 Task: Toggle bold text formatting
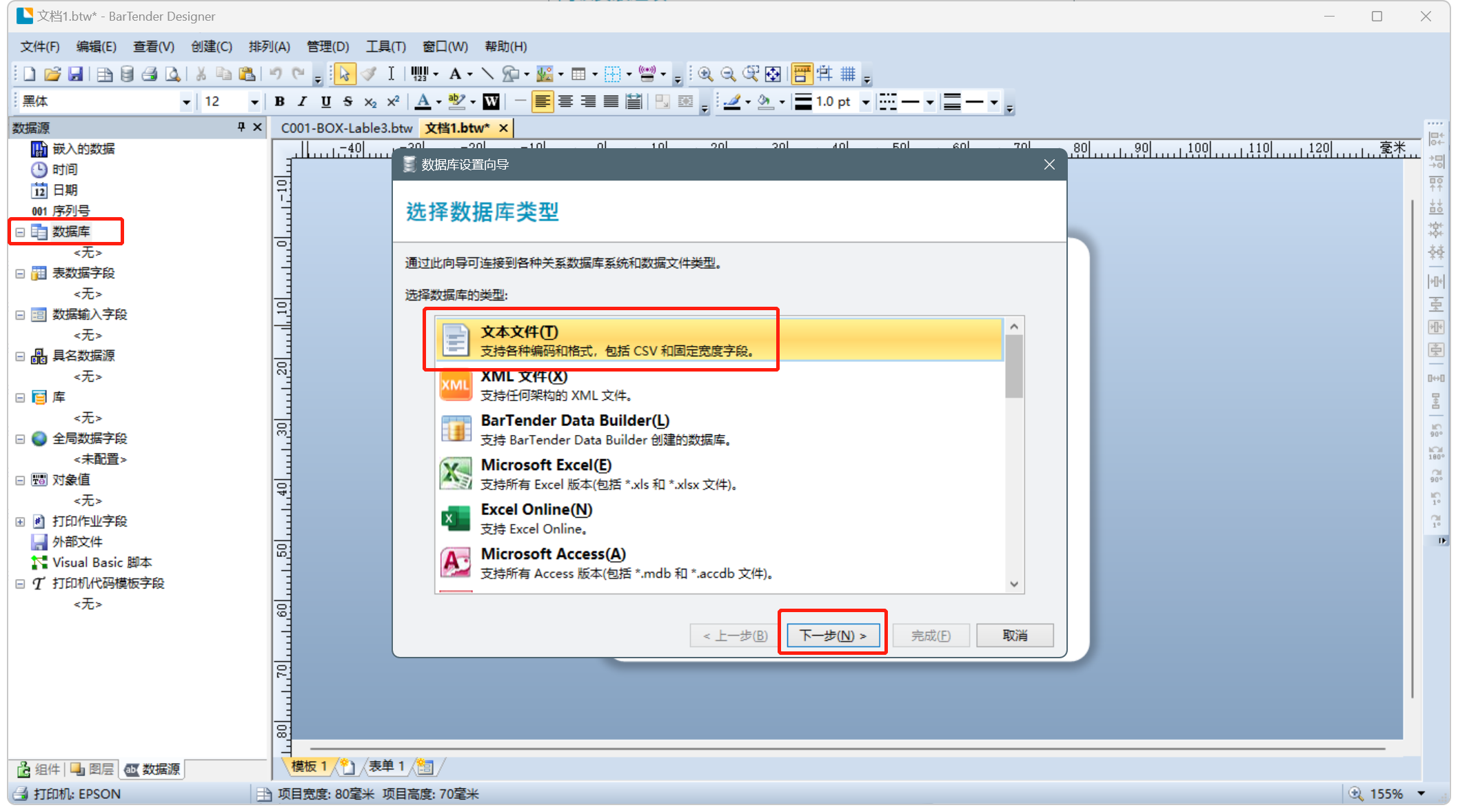(x=279, y=102)
